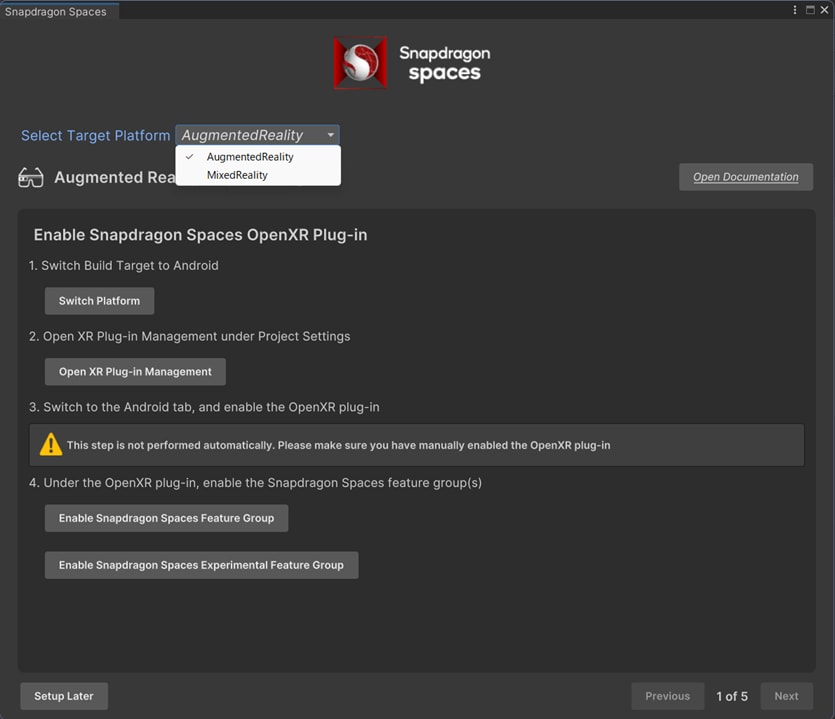Click the step 2 'Open XR Plug-in Management under Project Settings' text
This screenshot has height=719, width=835.
(190, 336)
